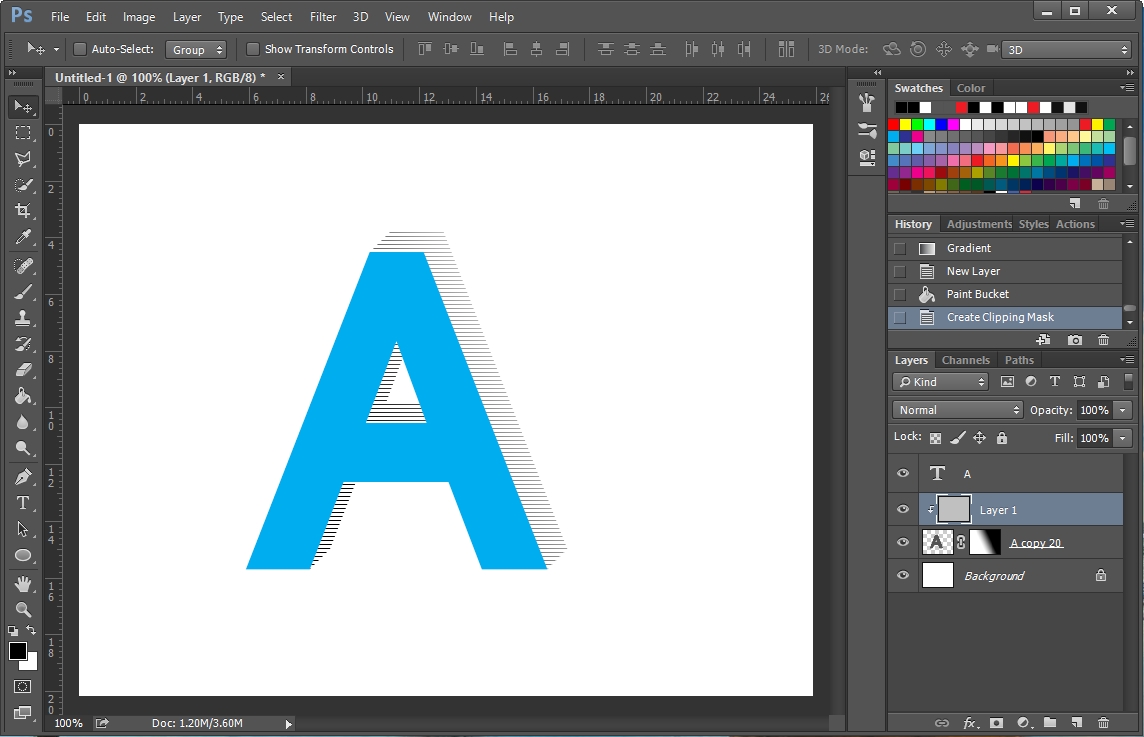Screen dimensions: 1144x737
Task: Open the Fill slider dropdown arrow
Action: click(x=1124, y=438)
